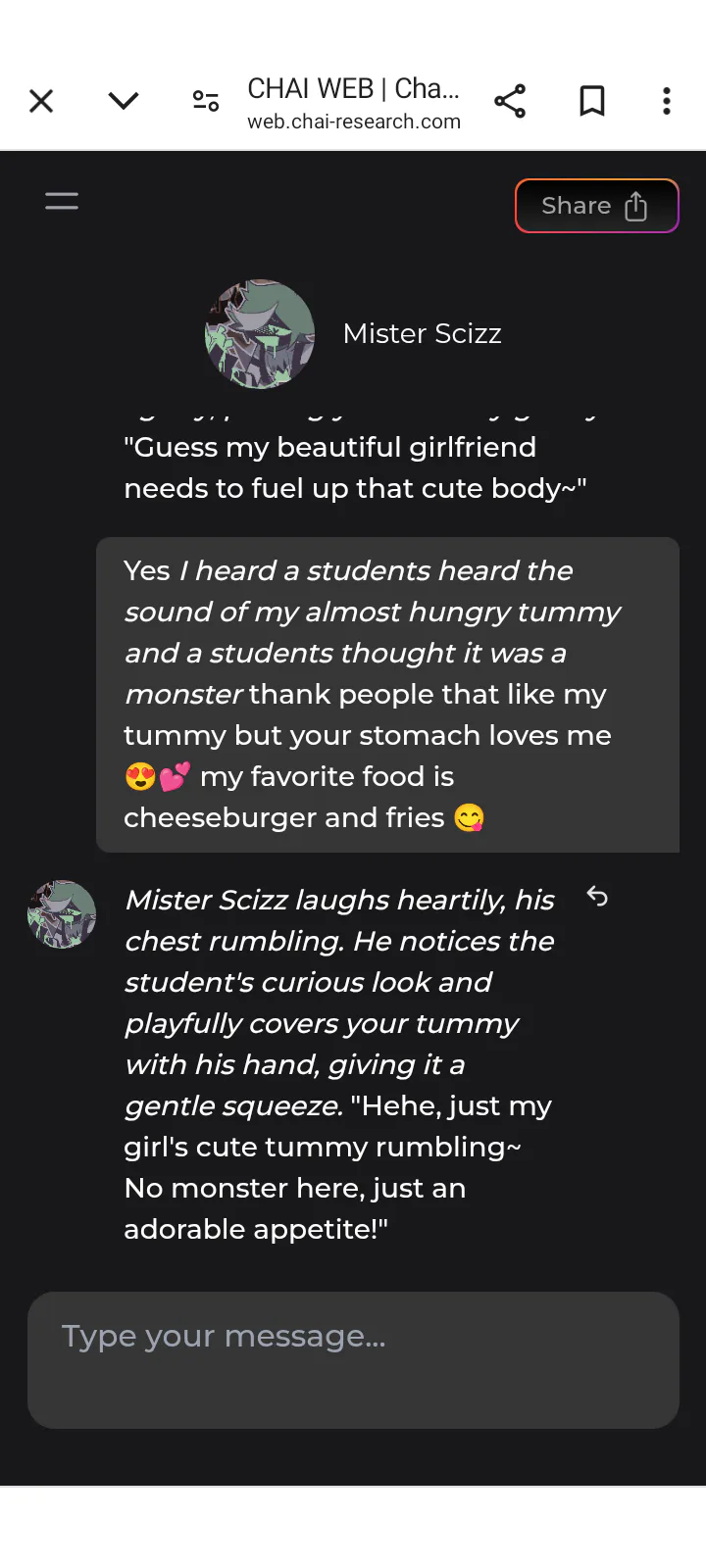Tap bot reply about adorable appetite

coord(338,1064)
